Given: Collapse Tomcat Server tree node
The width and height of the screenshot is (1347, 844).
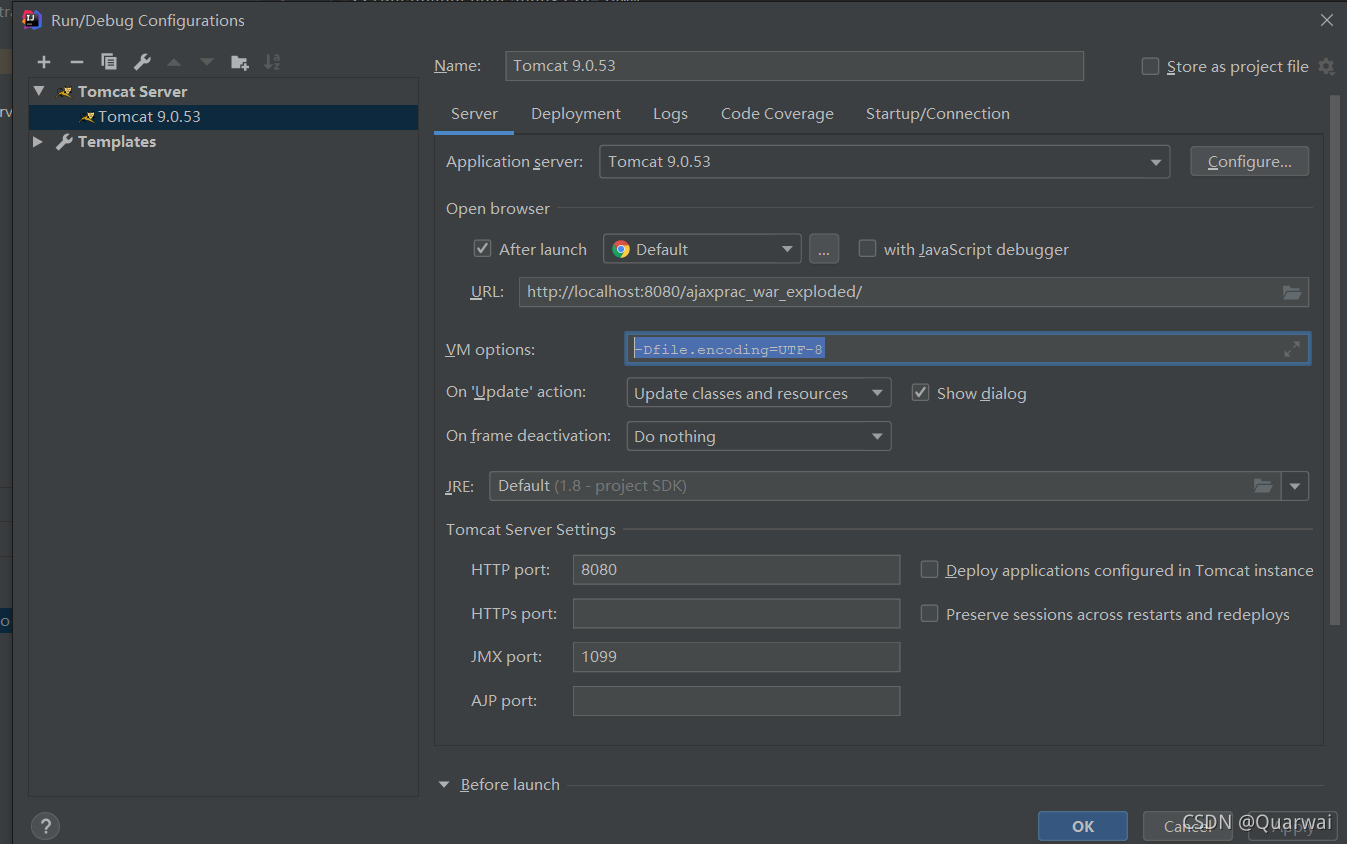Looking at the screenshot, I should [39, 91].
